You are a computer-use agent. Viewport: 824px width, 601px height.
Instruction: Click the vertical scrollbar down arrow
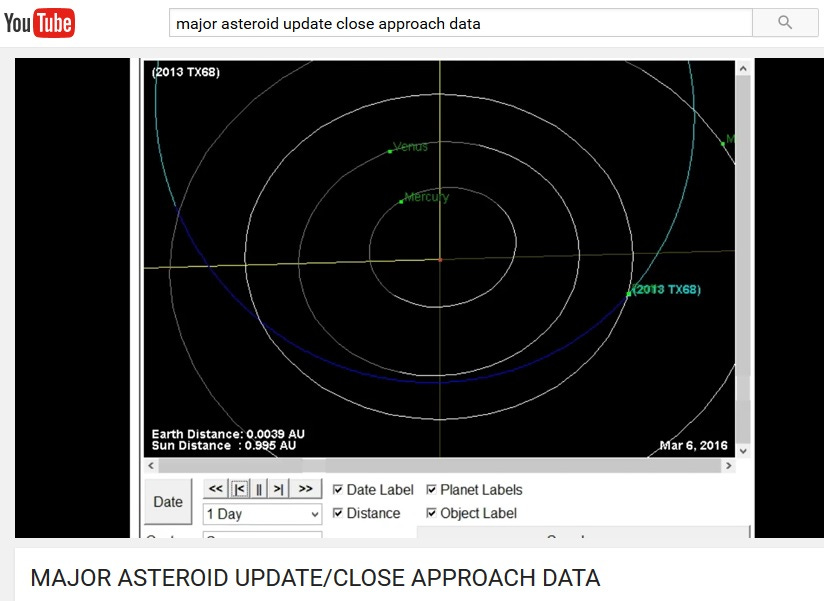pyautogui.click(x=743, y=451)
